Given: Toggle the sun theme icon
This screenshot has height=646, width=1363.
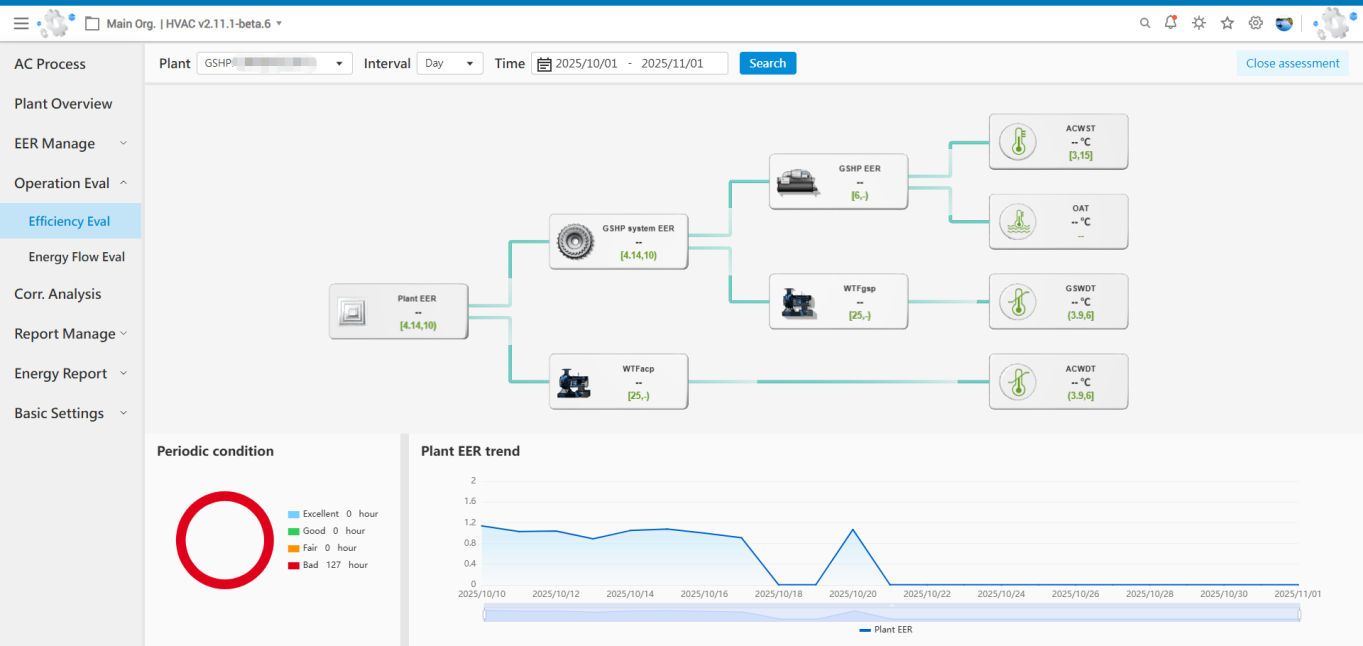Looking at the screenshot, I should coord(1199,23).
